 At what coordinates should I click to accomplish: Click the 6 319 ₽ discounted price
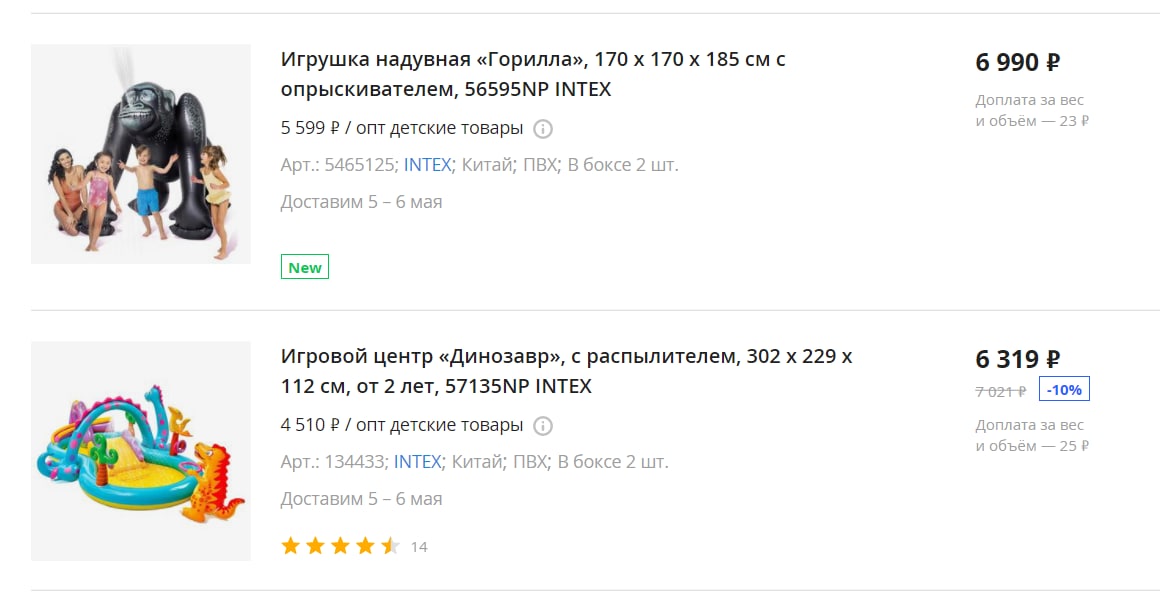pyautogui.click(x=1017, y=359)
